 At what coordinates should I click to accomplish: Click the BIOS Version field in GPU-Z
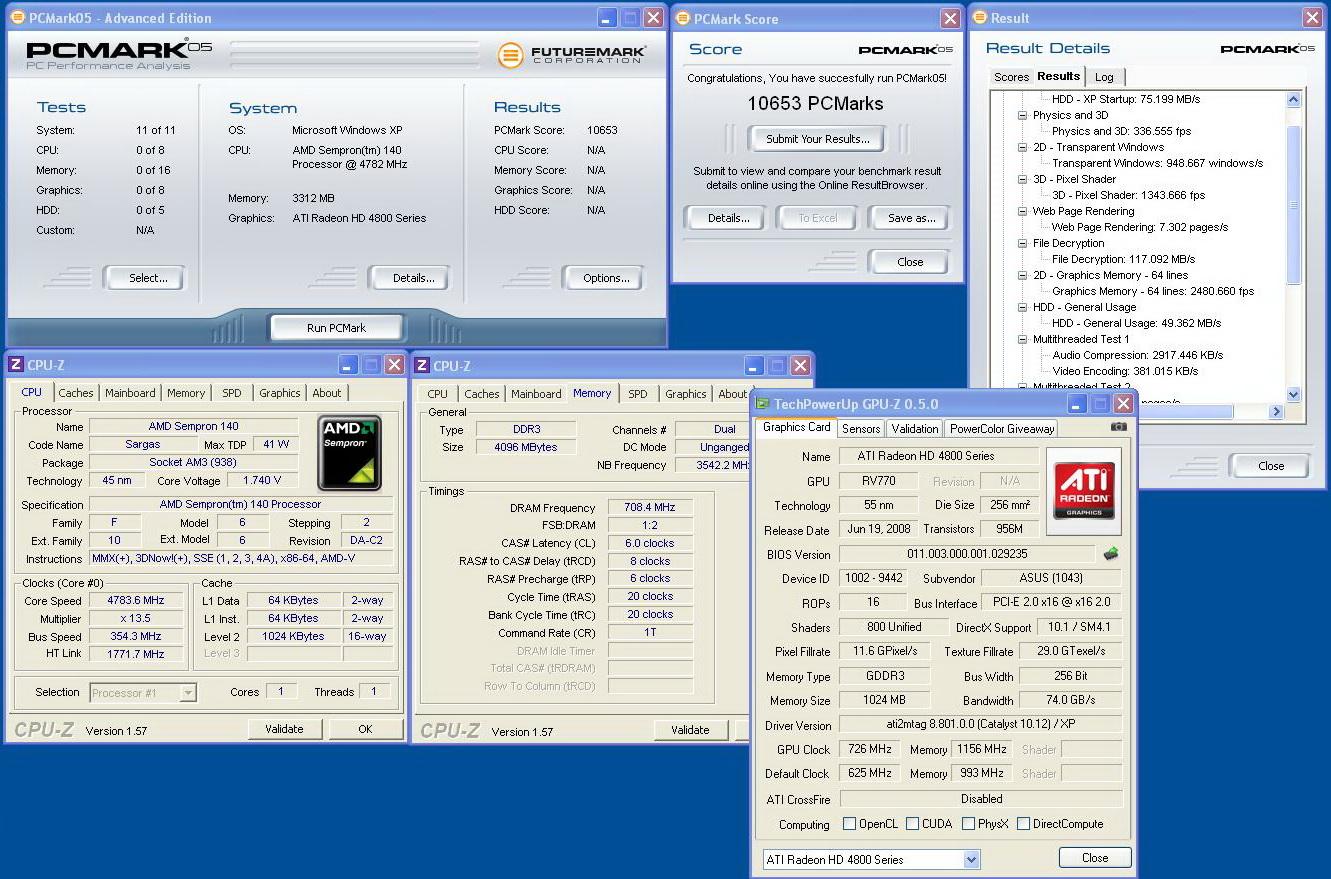pos(967,554)
